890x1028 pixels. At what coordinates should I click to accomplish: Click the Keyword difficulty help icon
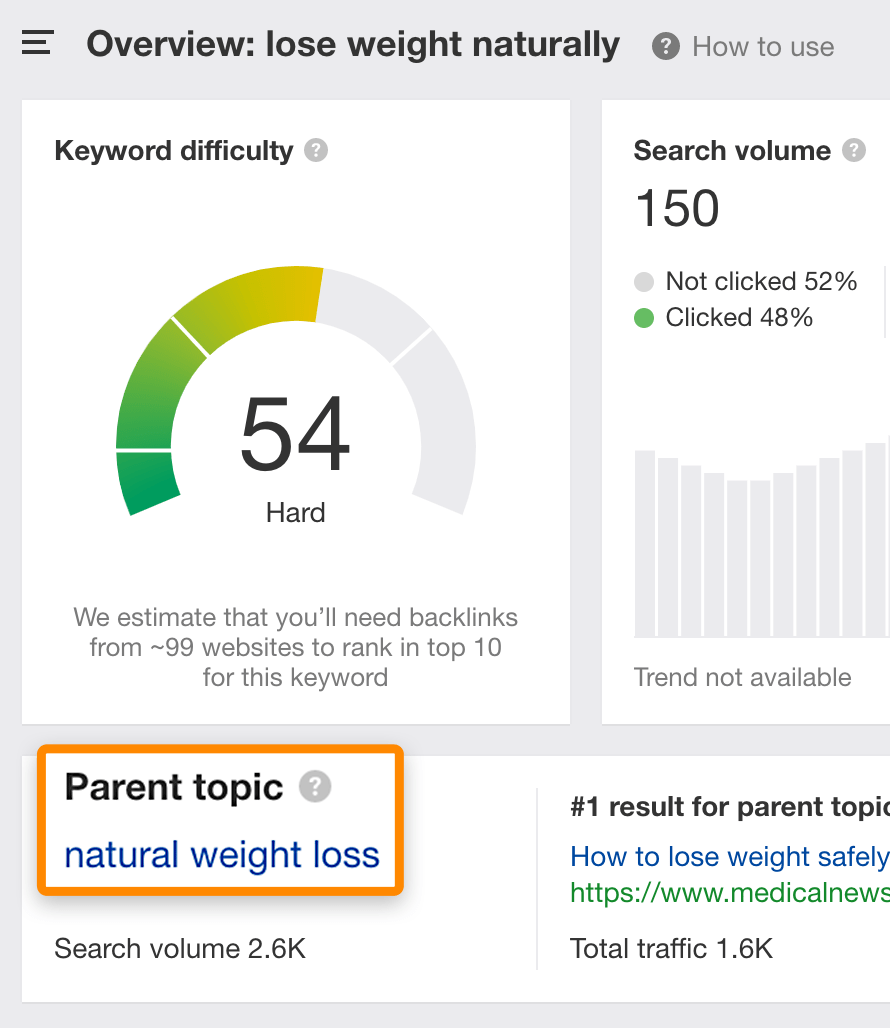point(316,151)
